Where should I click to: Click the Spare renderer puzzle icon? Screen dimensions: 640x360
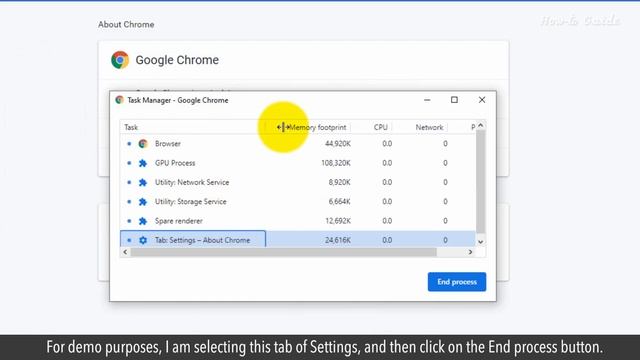click(143, 221)
